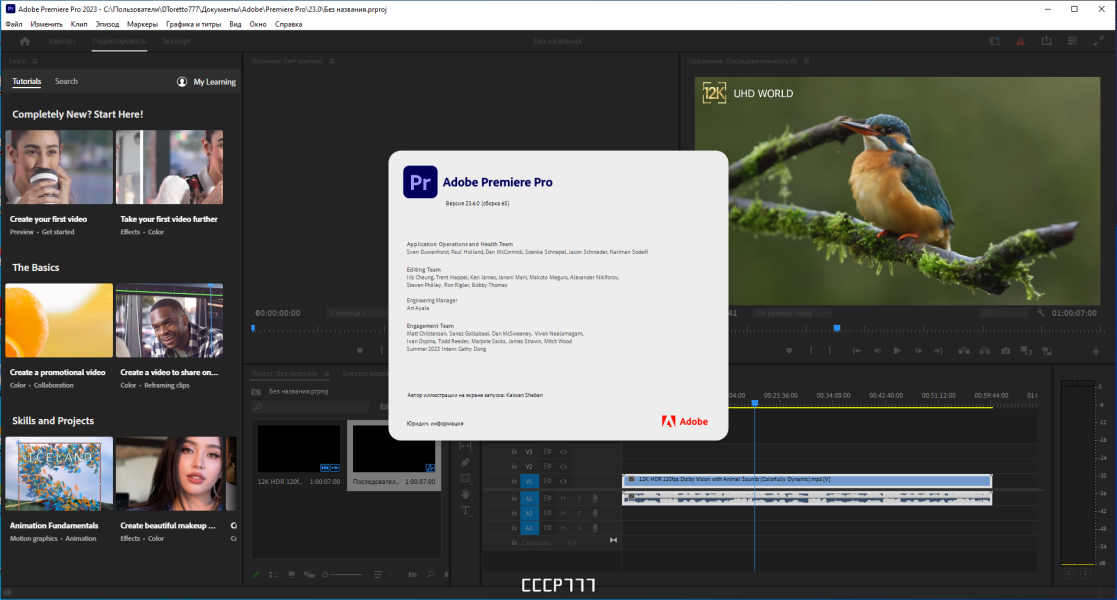1117x600 pixels.
Task: Click the Project panel thumbnail zoom slider
Action: 342,574
